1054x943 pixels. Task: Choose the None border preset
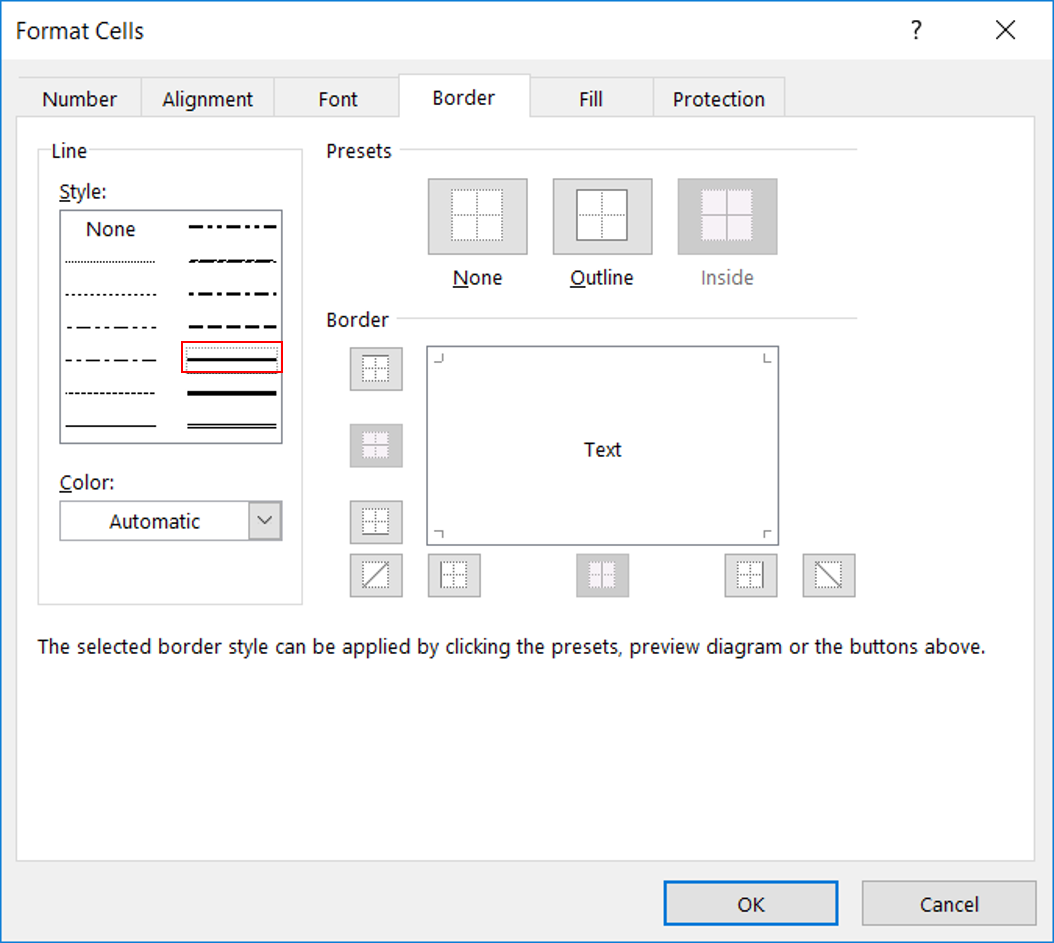coord(477,217)
